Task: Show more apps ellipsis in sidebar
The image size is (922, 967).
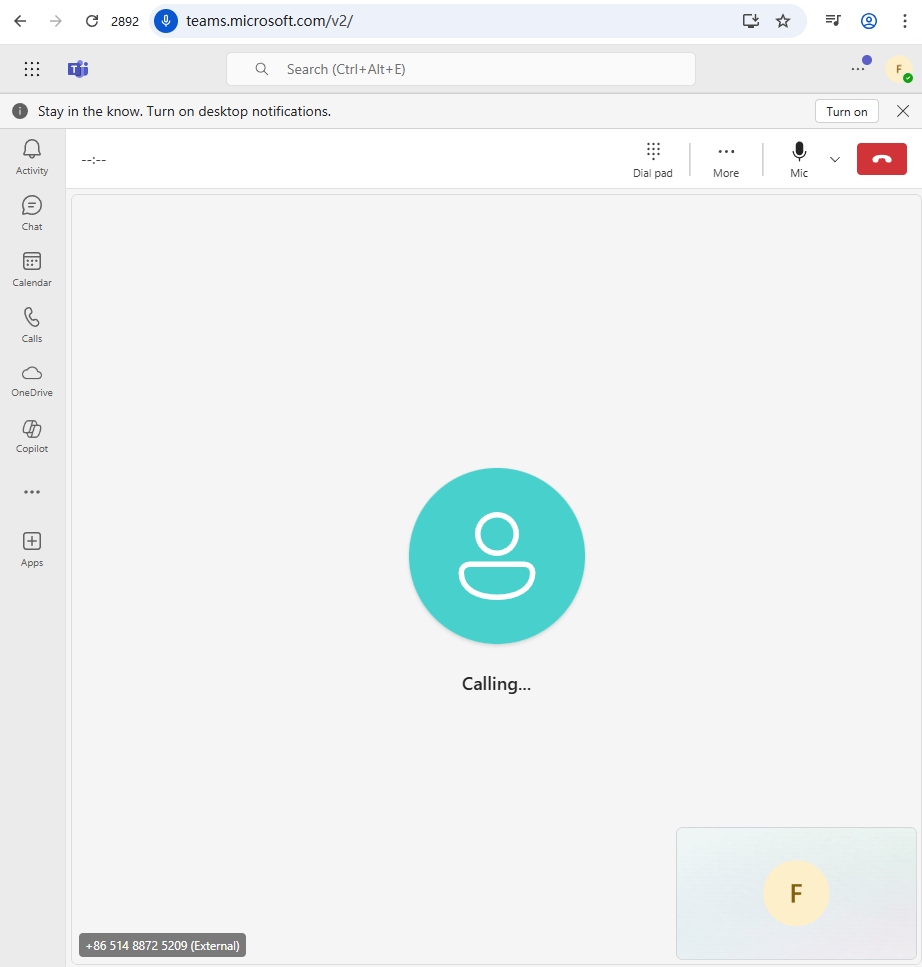Action: coord(32,492)
